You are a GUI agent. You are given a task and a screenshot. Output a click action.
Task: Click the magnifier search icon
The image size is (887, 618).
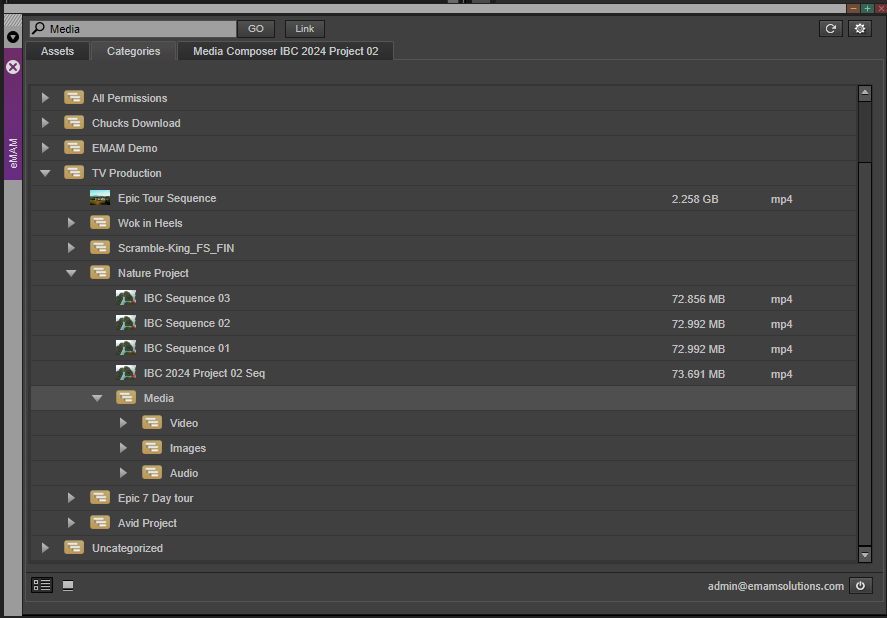coord(38,29)
